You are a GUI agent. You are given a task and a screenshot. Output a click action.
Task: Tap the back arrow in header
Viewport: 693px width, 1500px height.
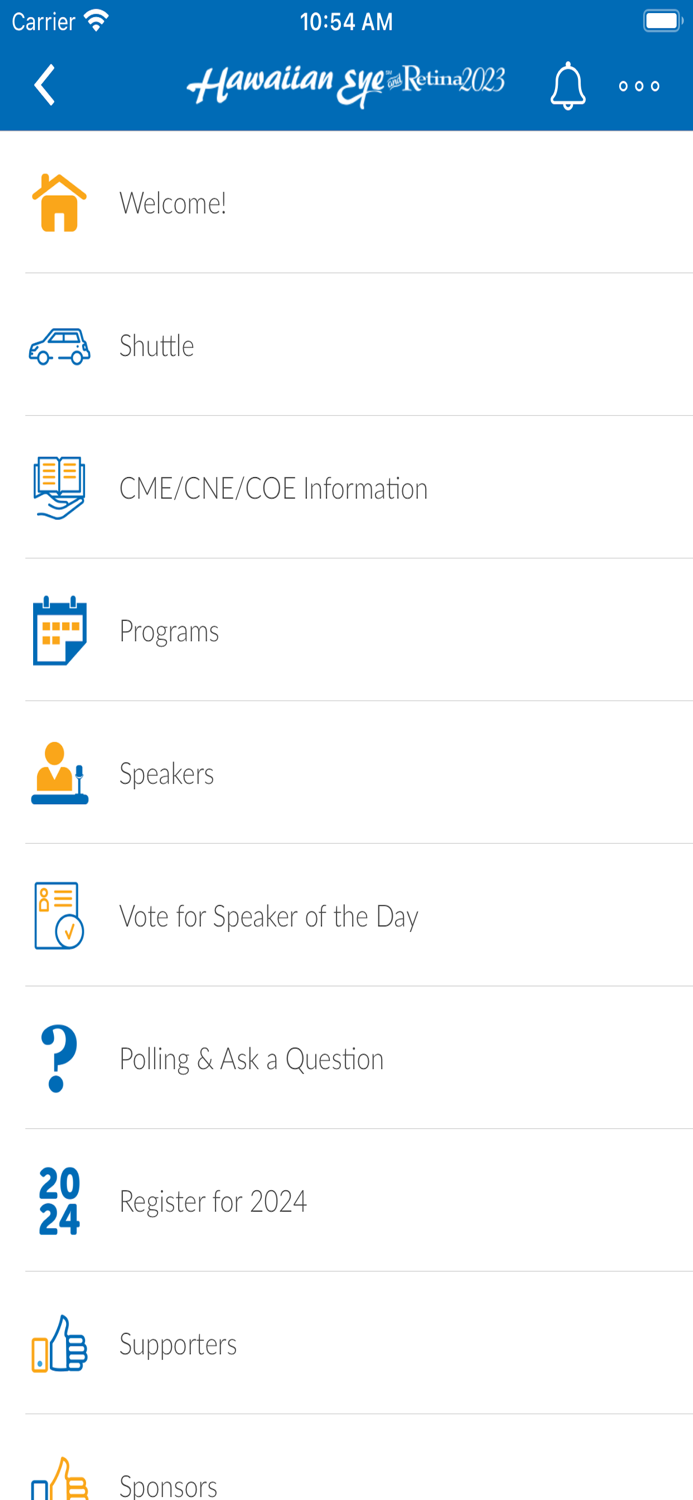[45, 85]
